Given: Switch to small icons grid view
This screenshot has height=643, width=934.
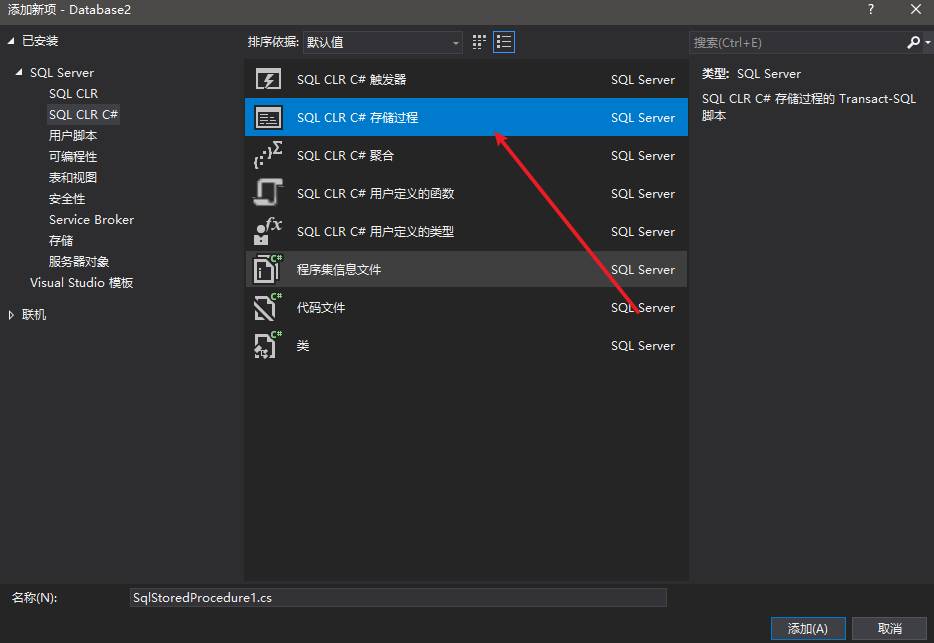Looking at the screenshot, I should (x=480, y=42).
